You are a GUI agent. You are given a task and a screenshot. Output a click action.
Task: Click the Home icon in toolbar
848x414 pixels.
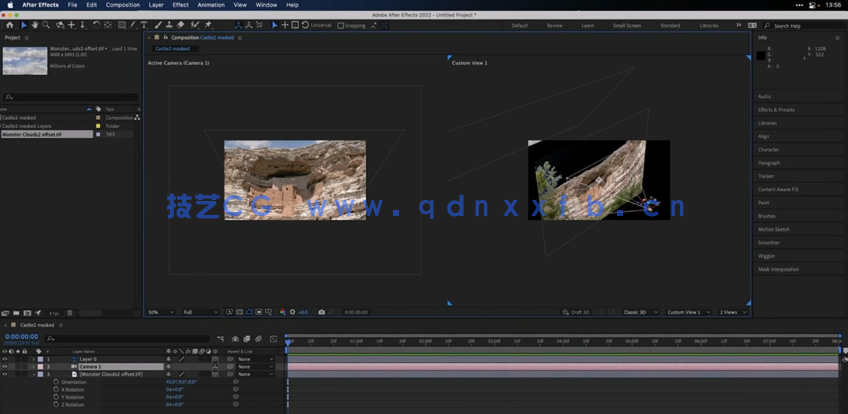tap(10, 25)
